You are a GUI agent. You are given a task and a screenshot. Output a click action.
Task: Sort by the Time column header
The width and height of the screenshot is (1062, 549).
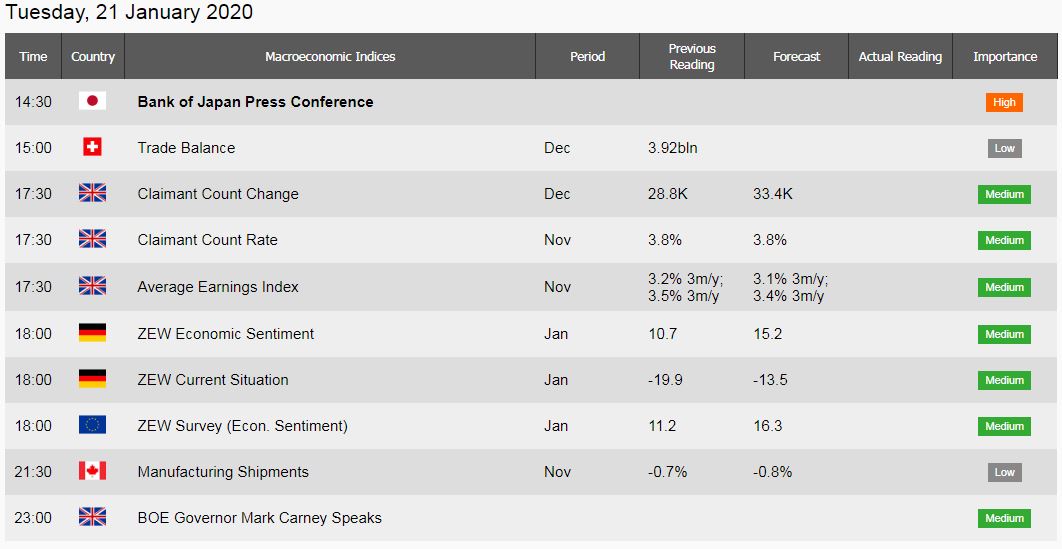[33, 57]
